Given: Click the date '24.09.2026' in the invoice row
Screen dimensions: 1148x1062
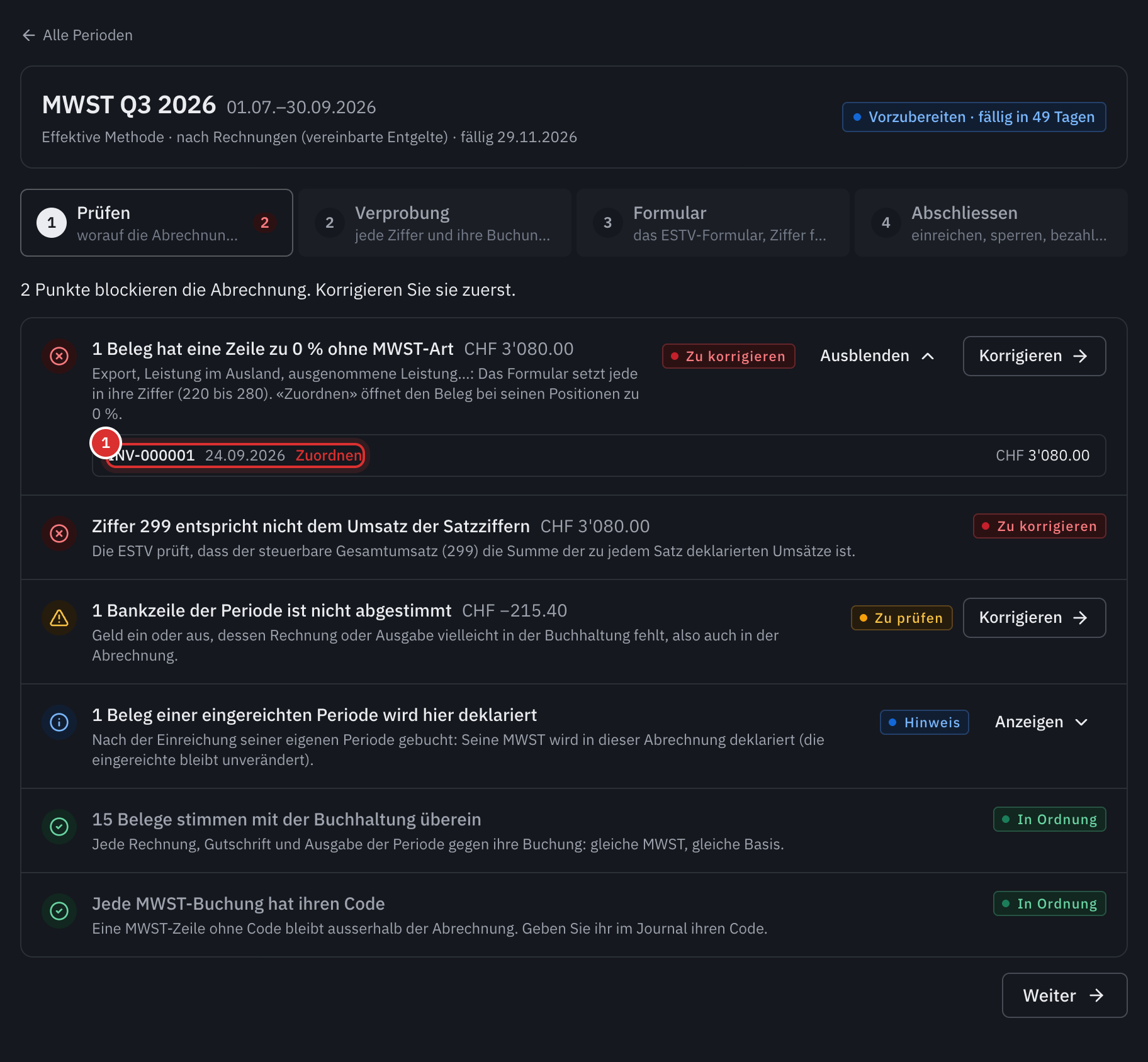Looking at the screenshot, I should pos(245,456).
